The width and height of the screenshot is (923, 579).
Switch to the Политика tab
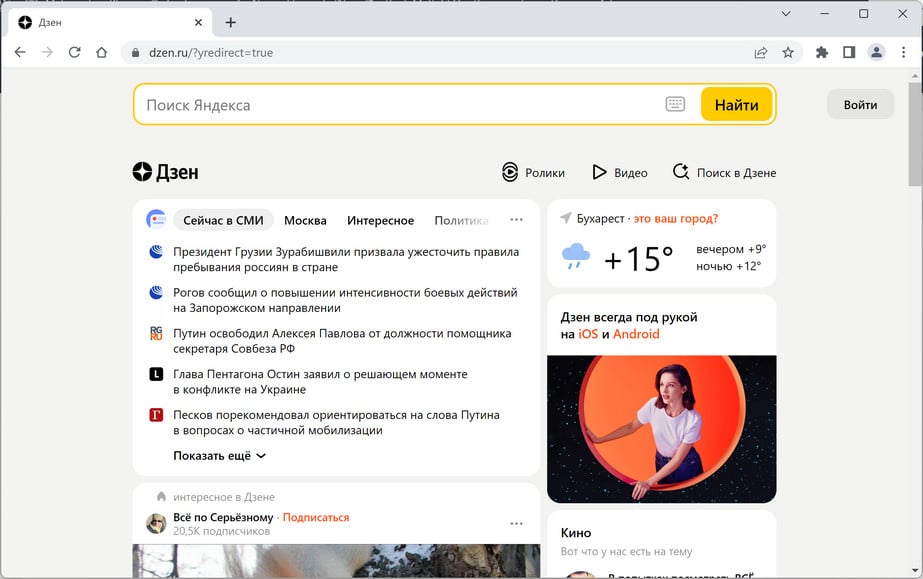(462, 220)
